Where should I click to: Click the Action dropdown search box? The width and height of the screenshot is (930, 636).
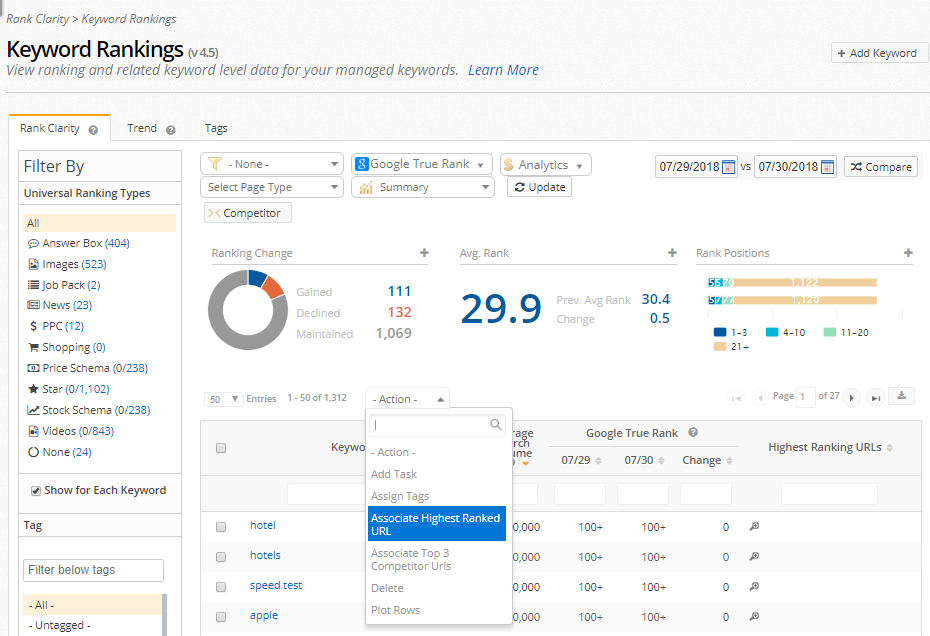(437, 425)
